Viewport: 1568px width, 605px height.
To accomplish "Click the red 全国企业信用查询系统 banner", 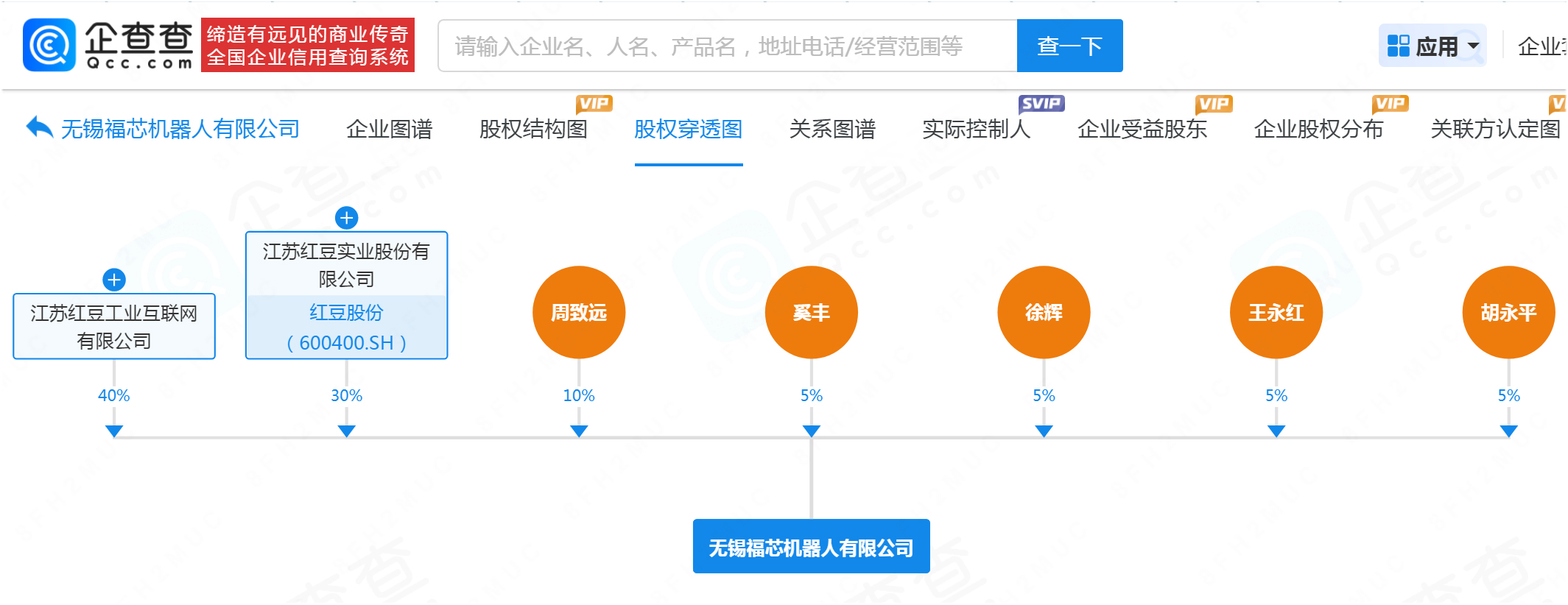I will [x=308, y=46].
